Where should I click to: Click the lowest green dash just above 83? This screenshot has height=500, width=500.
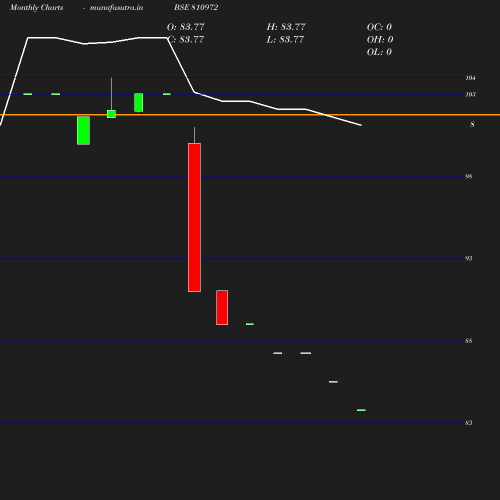361,410
